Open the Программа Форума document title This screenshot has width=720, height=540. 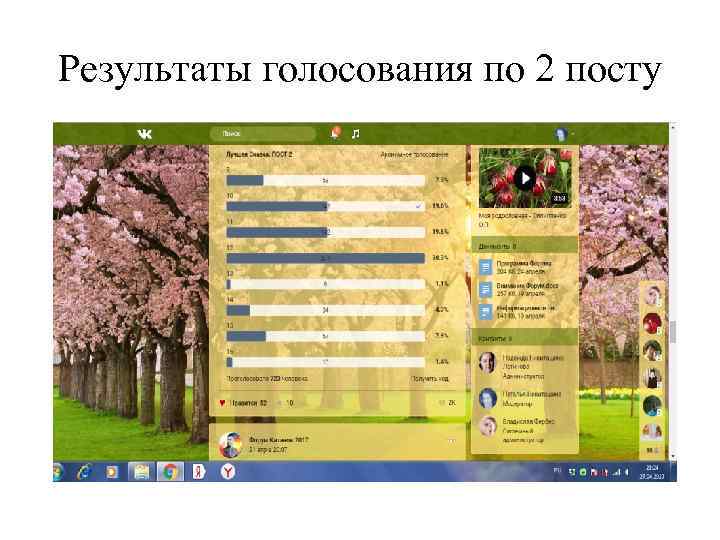524,264
